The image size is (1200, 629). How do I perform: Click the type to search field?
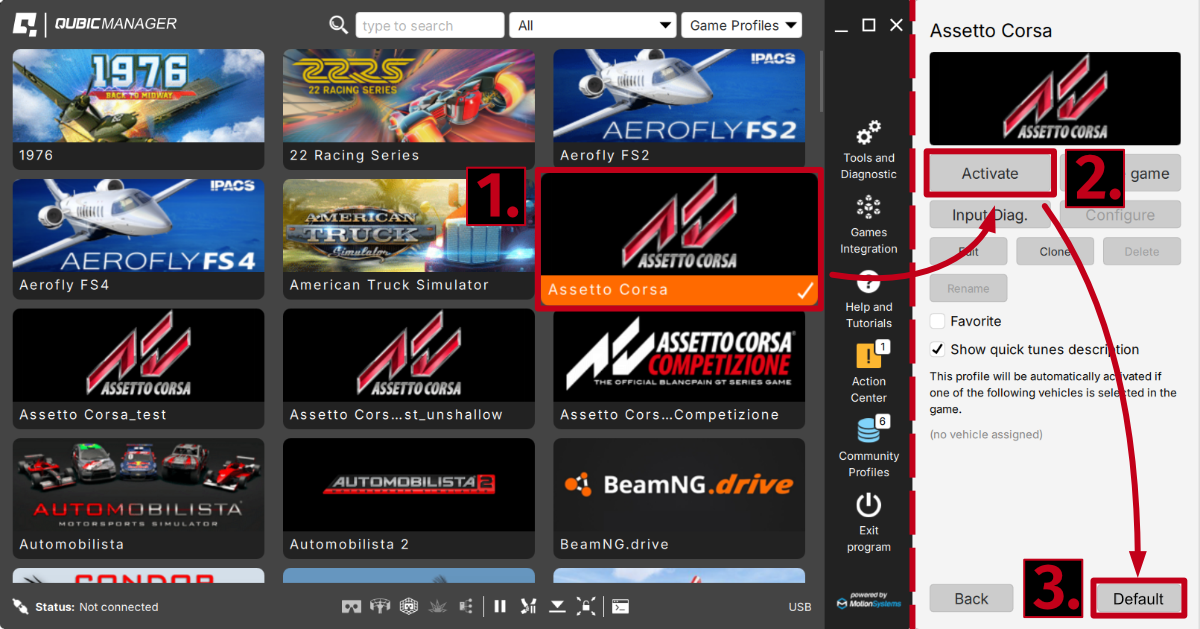click(429, 25)
